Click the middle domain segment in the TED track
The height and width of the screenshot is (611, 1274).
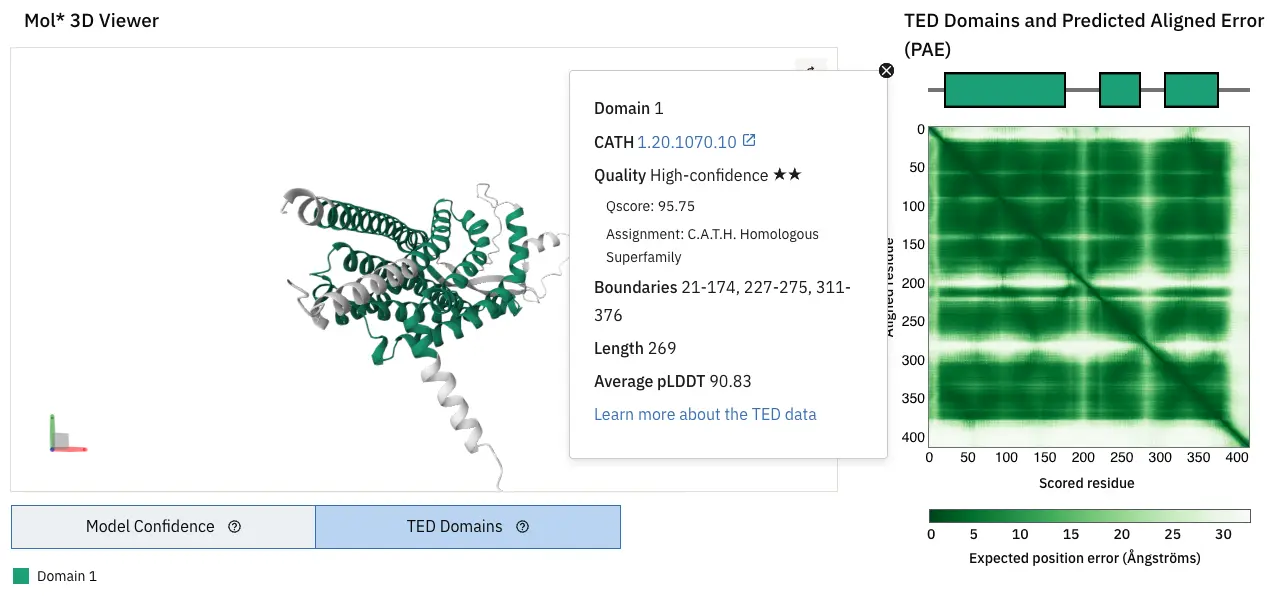click(x=1119, y=90)
